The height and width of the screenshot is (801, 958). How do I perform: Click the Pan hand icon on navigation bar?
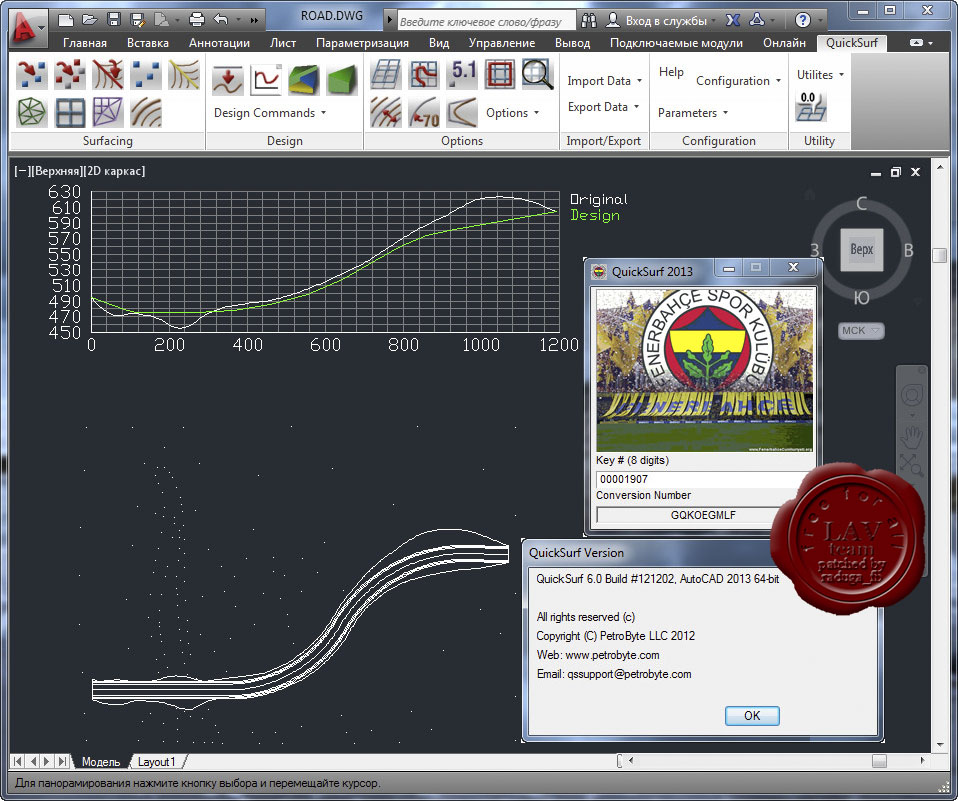912,436
